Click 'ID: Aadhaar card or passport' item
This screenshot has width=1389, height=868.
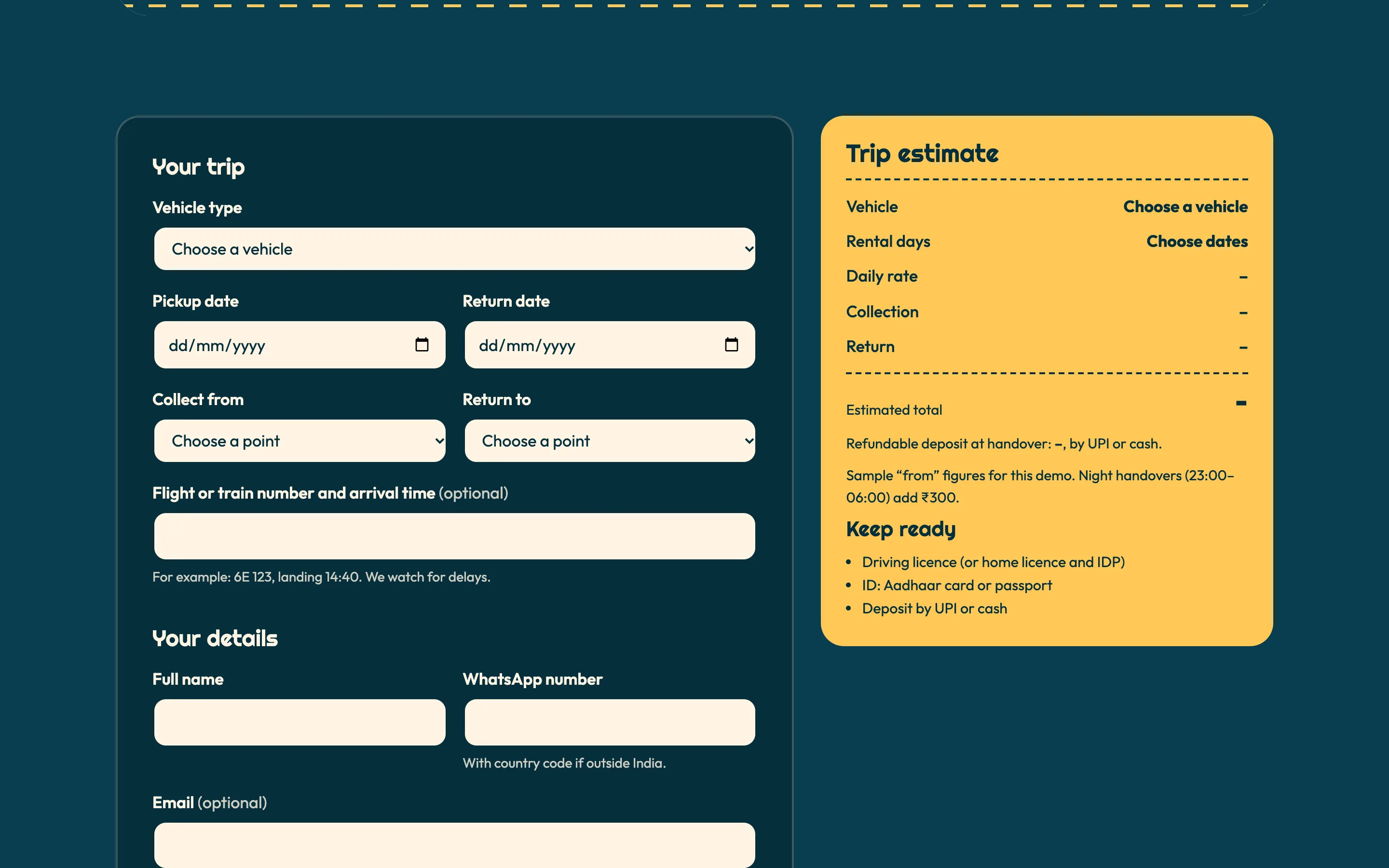(957, 585)
